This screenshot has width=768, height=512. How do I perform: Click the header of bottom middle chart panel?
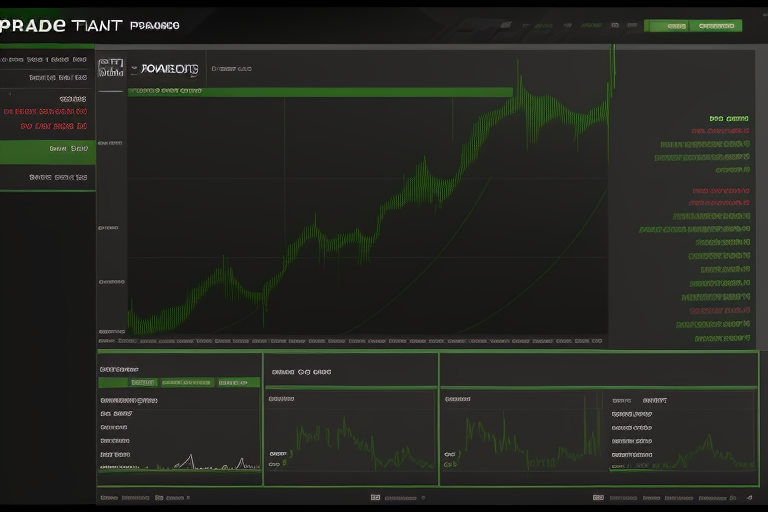350,371
